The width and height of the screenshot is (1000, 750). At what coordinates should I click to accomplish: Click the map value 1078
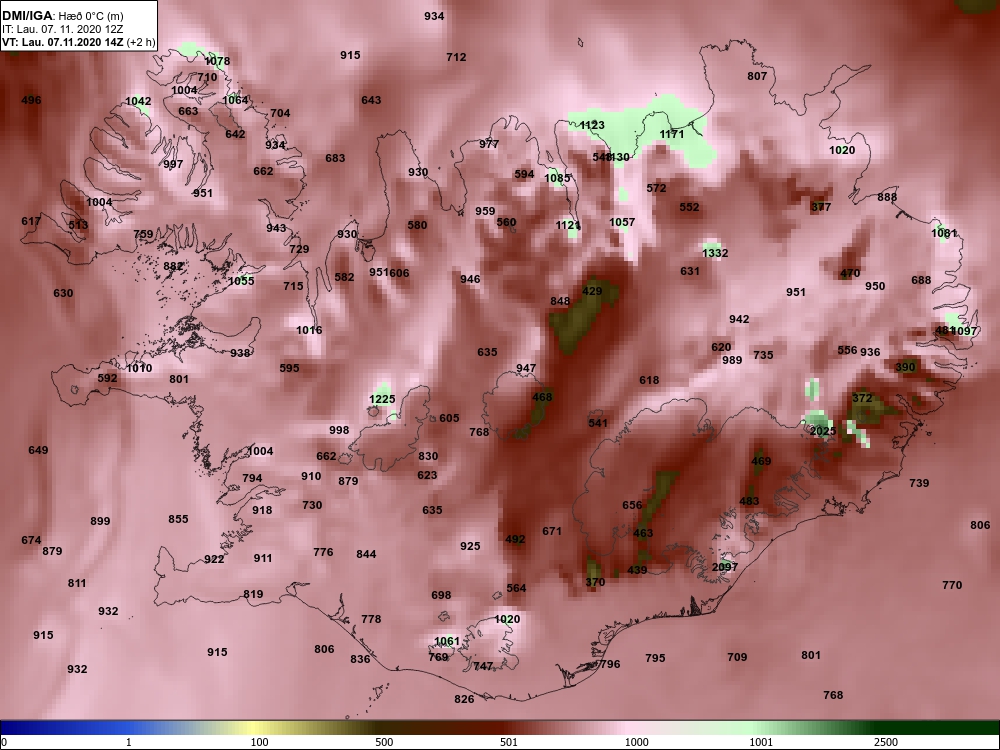(217, 61)
